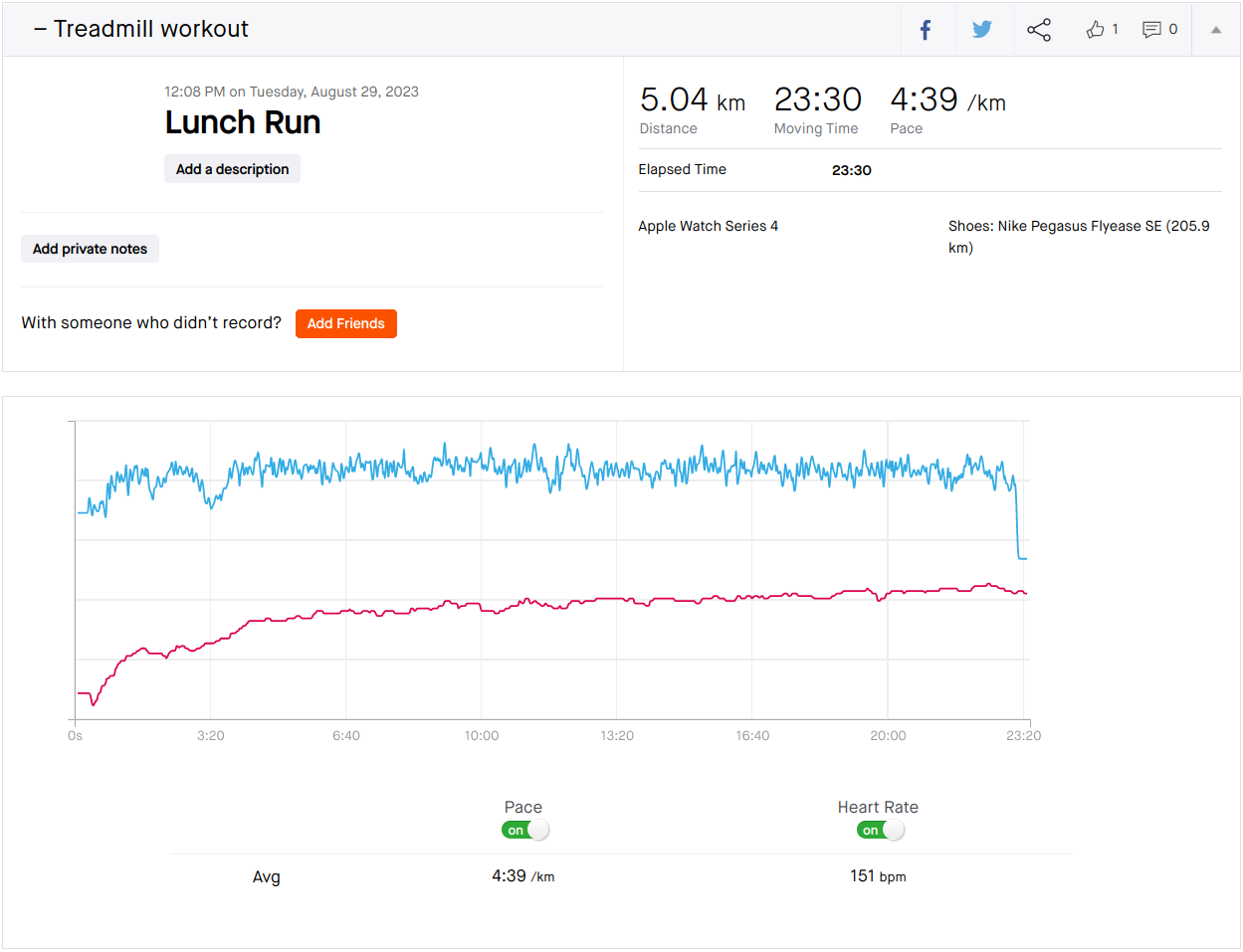Image resolution: width=1243 pixels, height=952 pixels.
Task: Share the workout on Twitter
Action: coord(982,30)
